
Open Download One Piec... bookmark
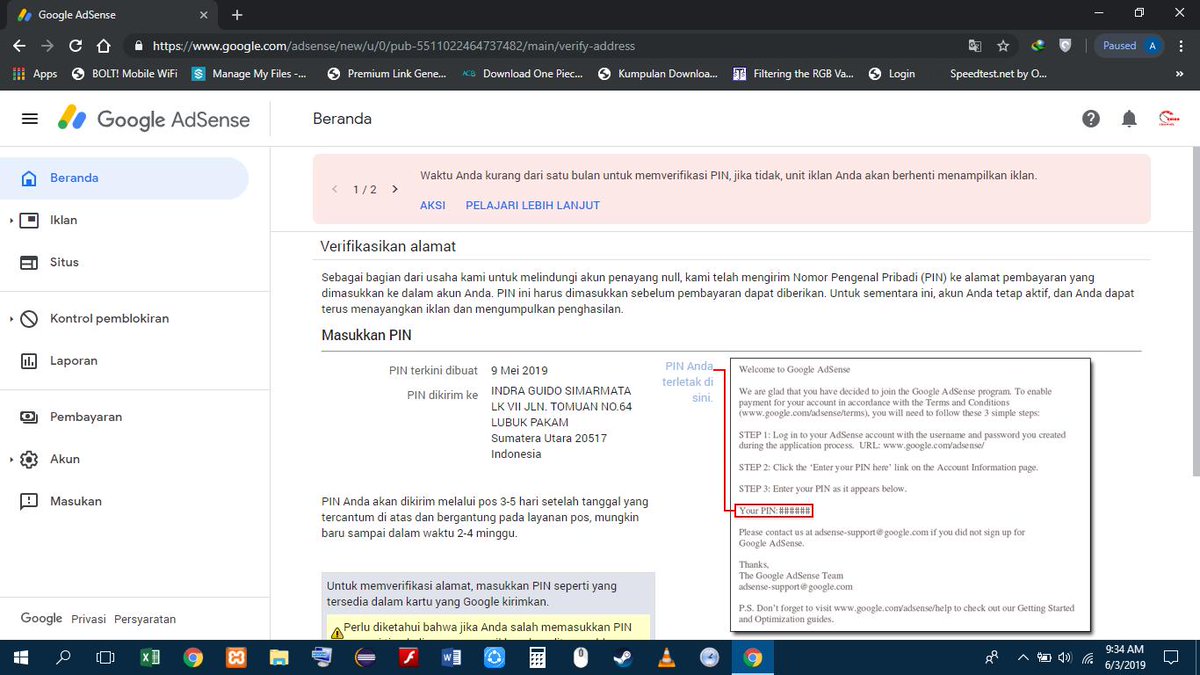coord(522,73)
